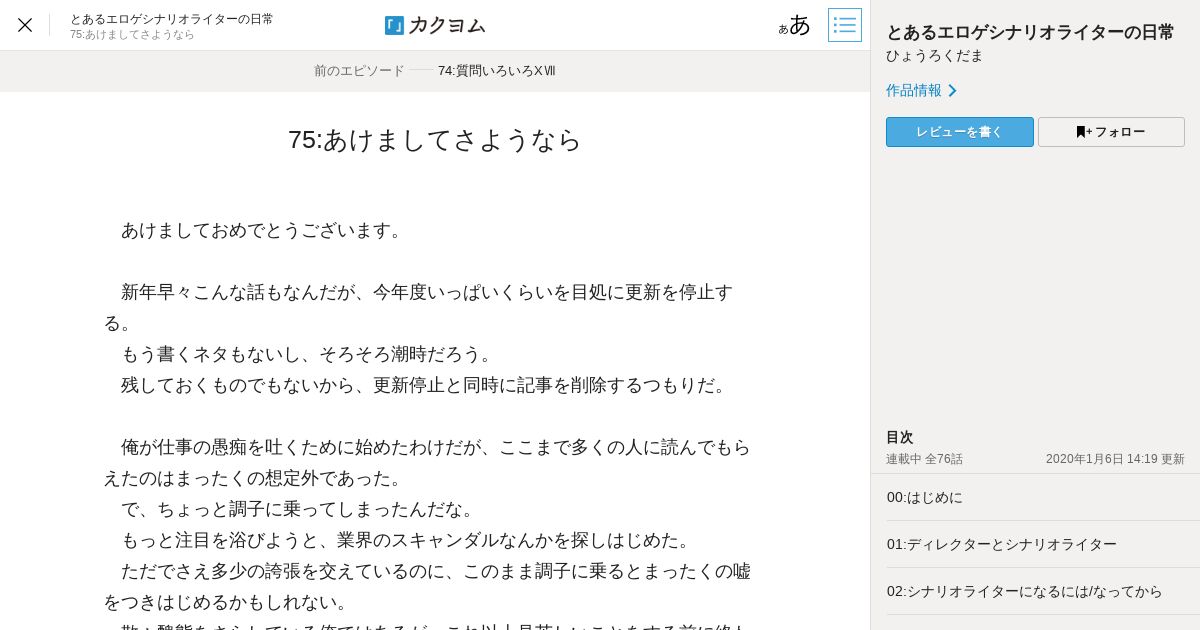Follow the work with フォロー button
1200x630 pixels.
pyautogui.click(x=1111, y=132)
